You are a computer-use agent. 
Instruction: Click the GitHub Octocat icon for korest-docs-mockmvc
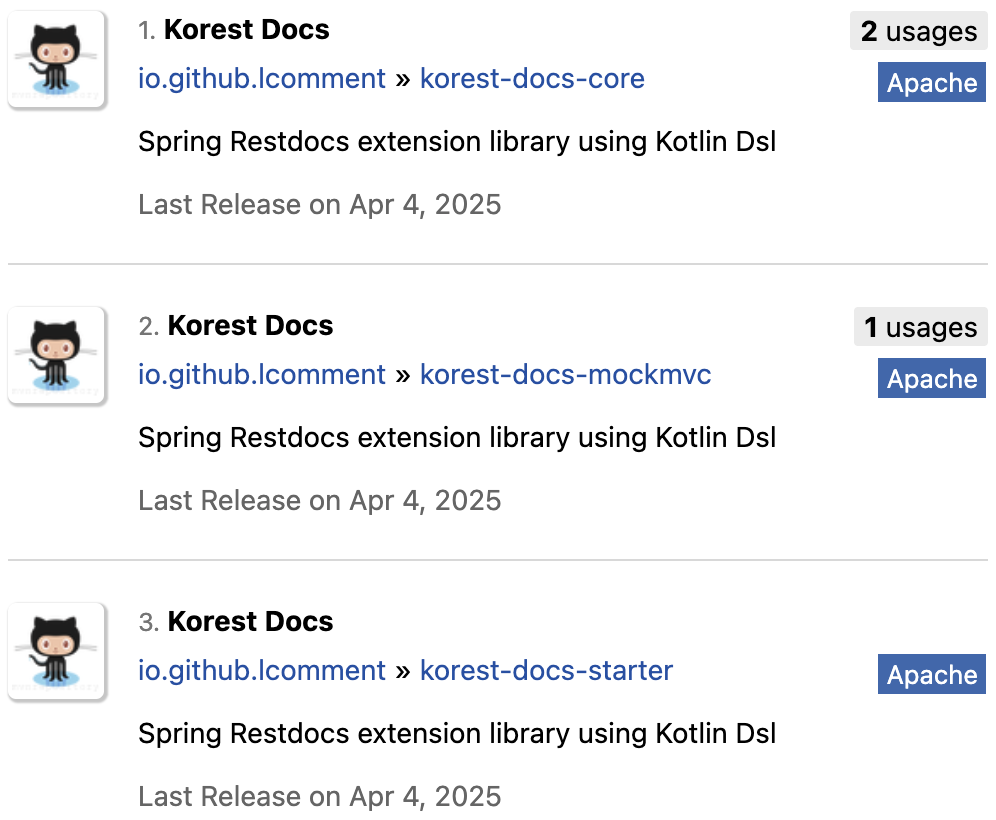(57, 355)
